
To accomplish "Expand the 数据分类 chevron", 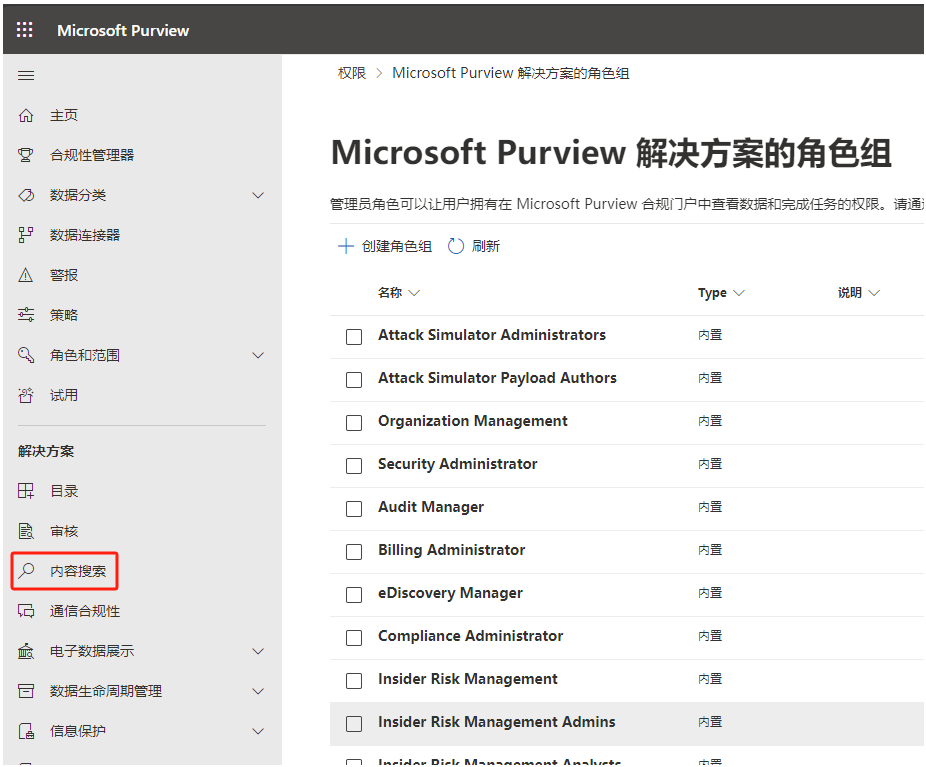I will tap(258, 195).
